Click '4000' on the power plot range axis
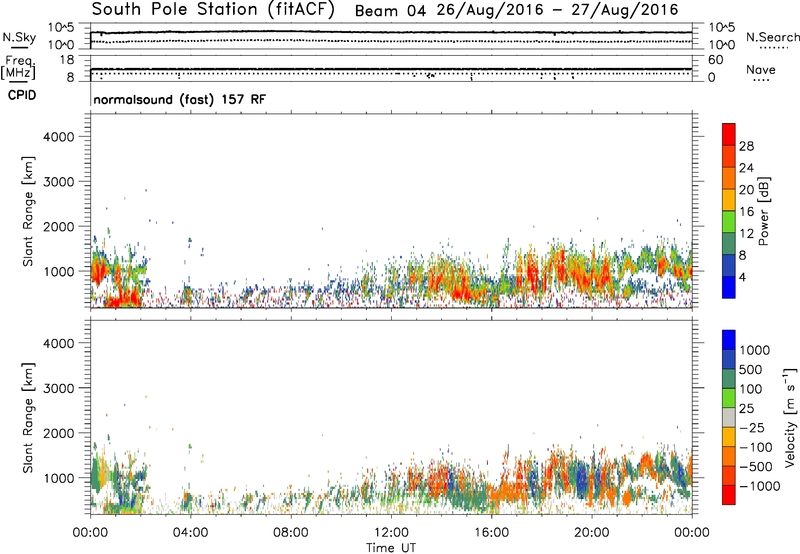Screen dimensions: 800x554 58,137
